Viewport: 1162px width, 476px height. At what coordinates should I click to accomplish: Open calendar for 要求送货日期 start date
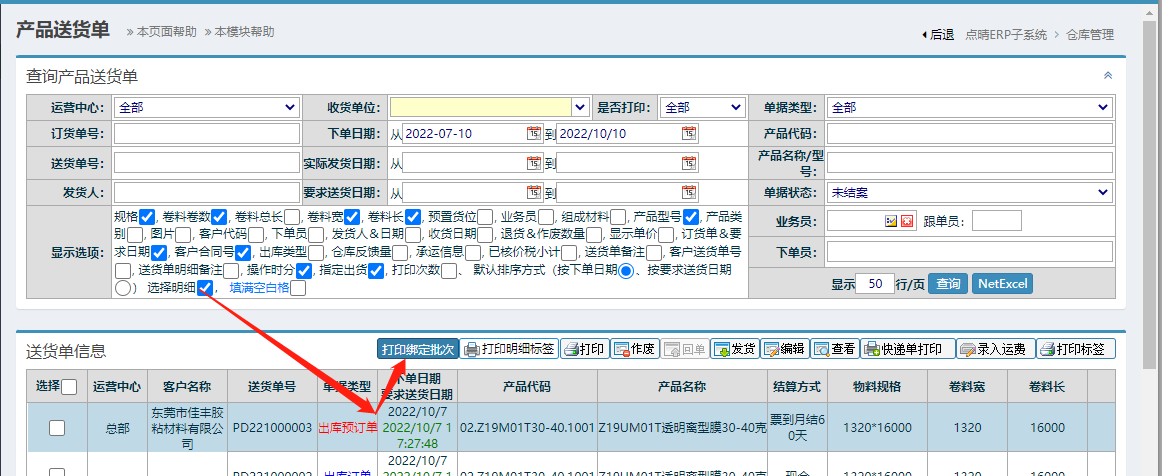point(534,193)
